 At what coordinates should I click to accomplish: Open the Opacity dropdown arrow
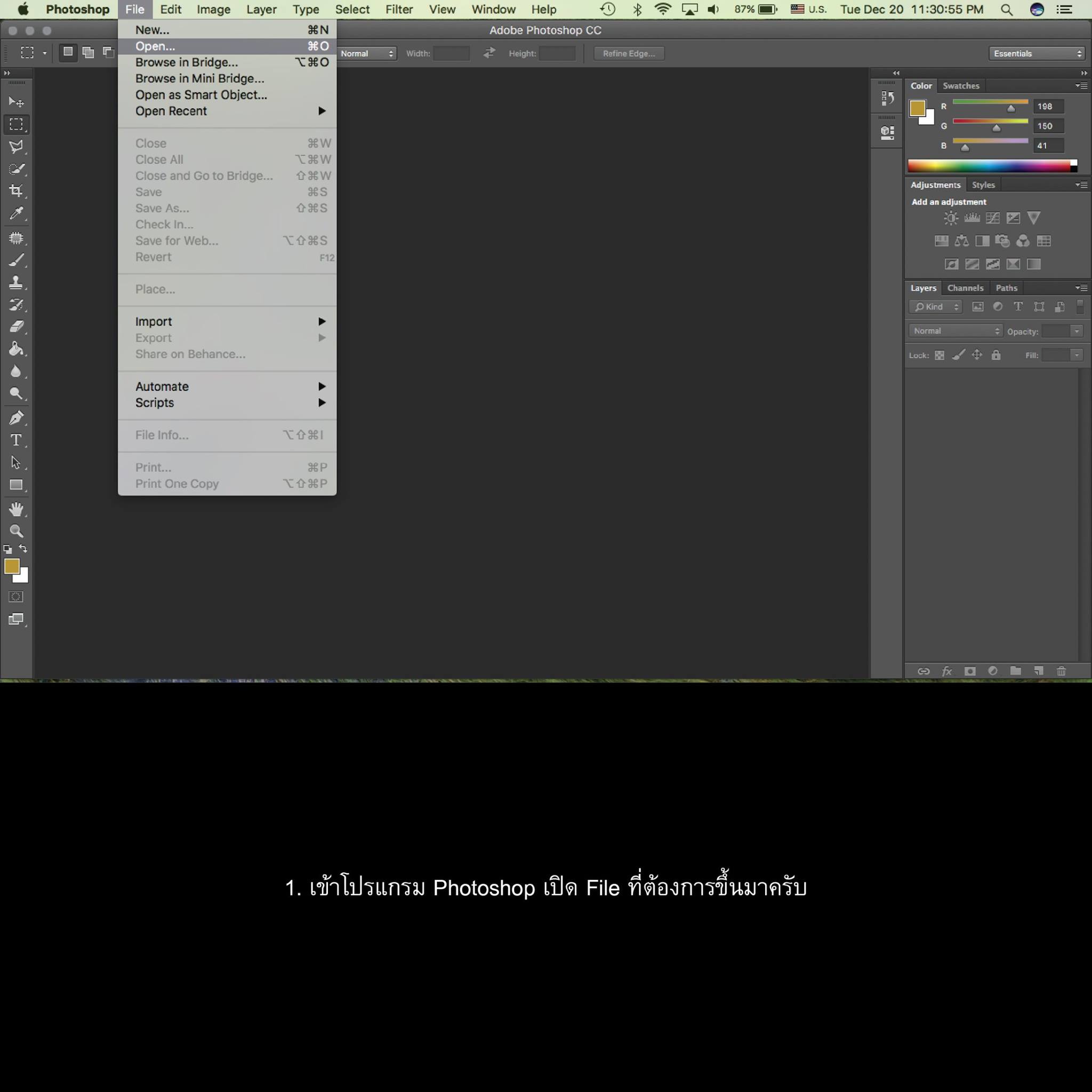point(1077,331)
